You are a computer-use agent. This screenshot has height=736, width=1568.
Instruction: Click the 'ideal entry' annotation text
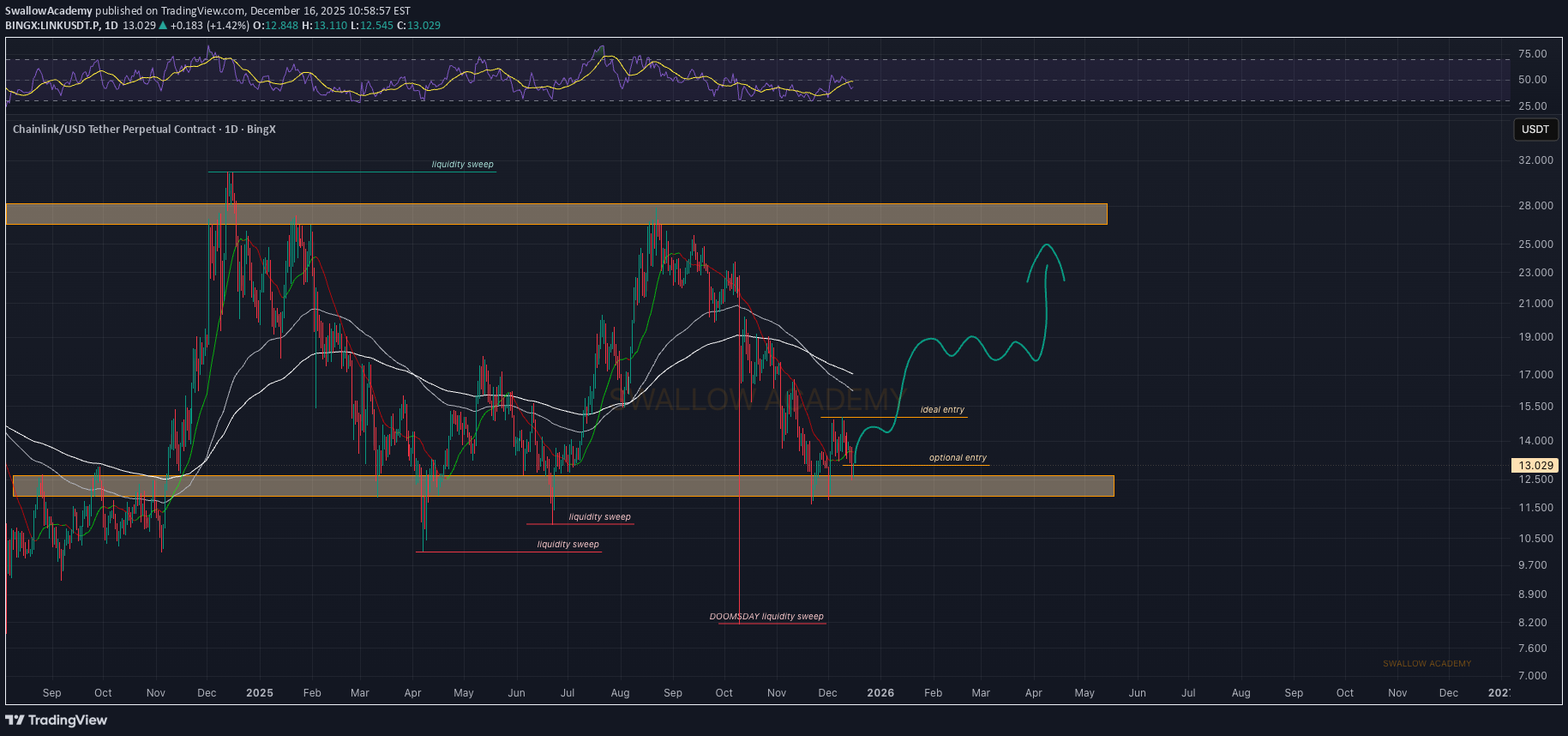pos(942,410)
